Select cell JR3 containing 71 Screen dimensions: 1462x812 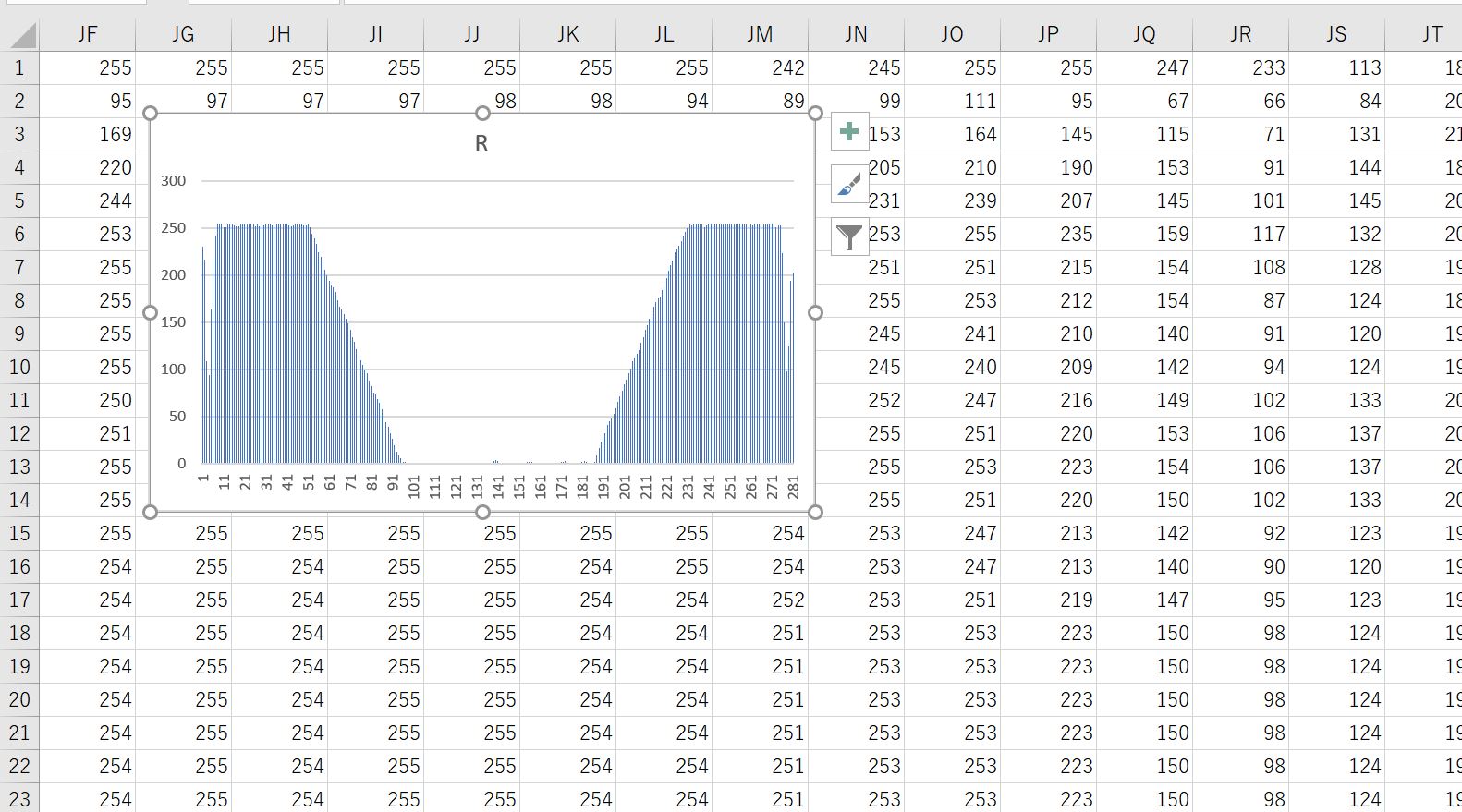[1240, 134]
